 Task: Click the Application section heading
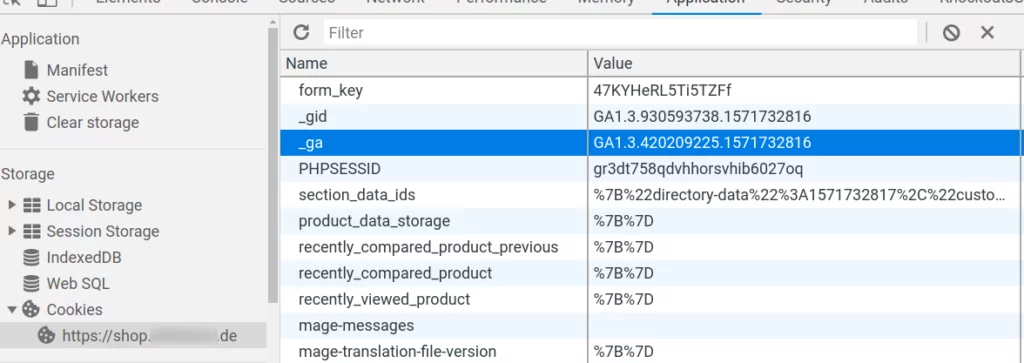(x=40, y=39)
